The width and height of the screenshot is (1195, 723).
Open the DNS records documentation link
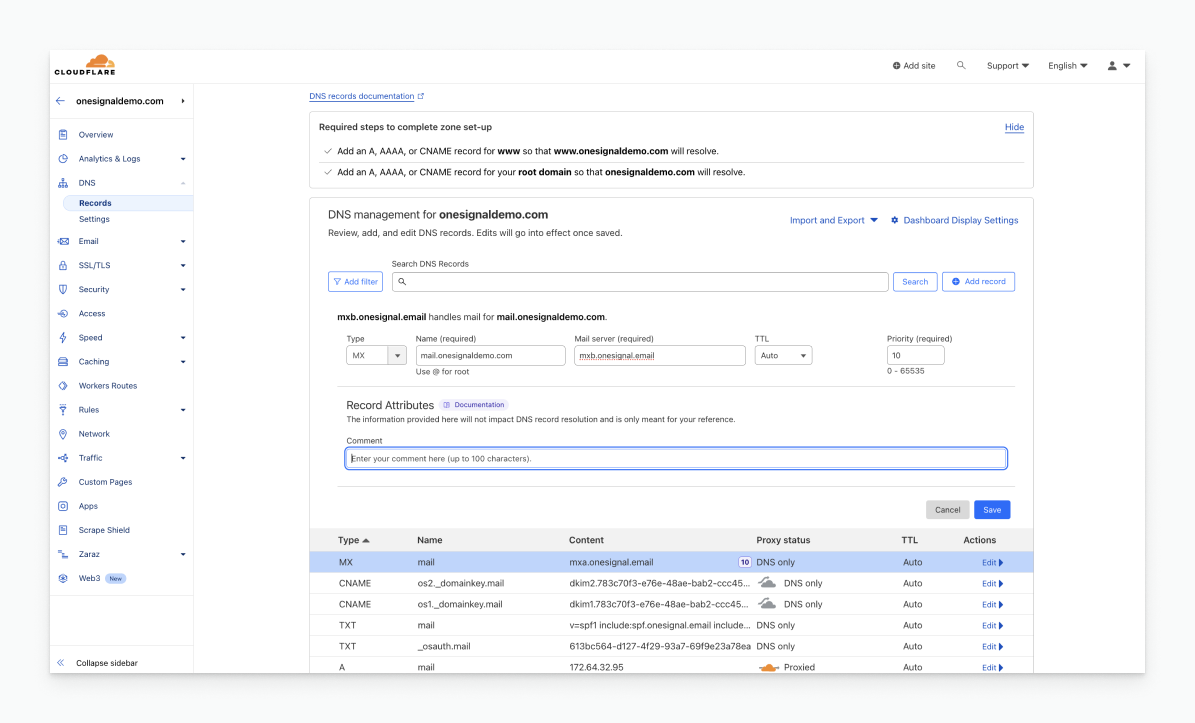pyautogui.click(x=367, y=96)
